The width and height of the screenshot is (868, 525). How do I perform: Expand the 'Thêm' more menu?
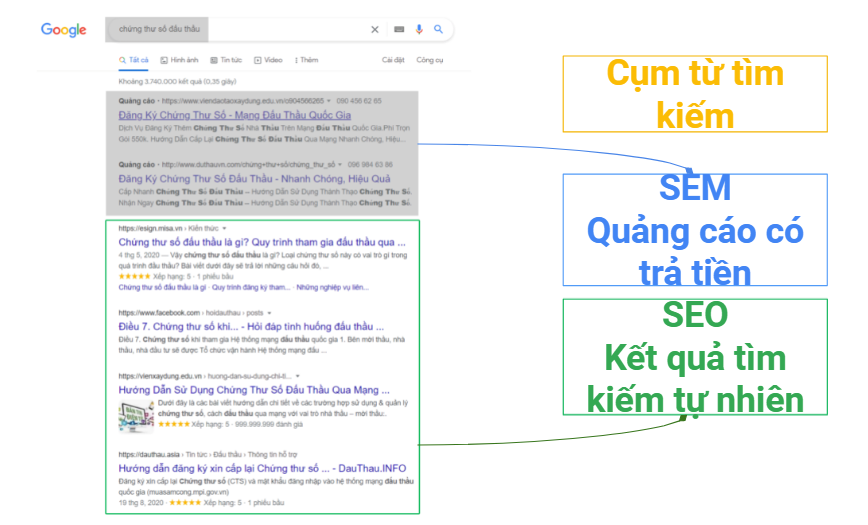(307, 60)
